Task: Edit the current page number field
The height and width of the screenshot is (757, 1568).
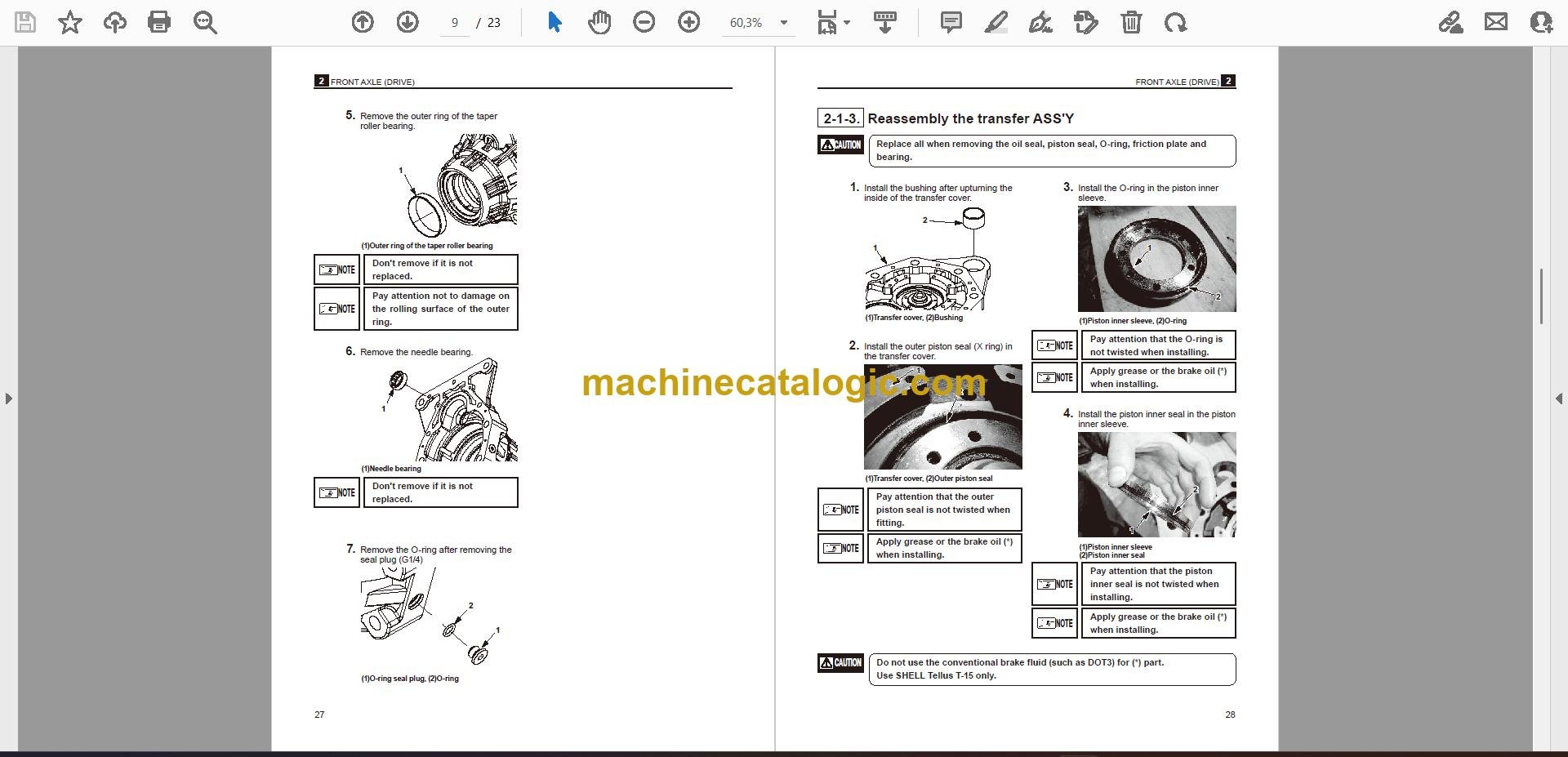Action: [454, 23]
